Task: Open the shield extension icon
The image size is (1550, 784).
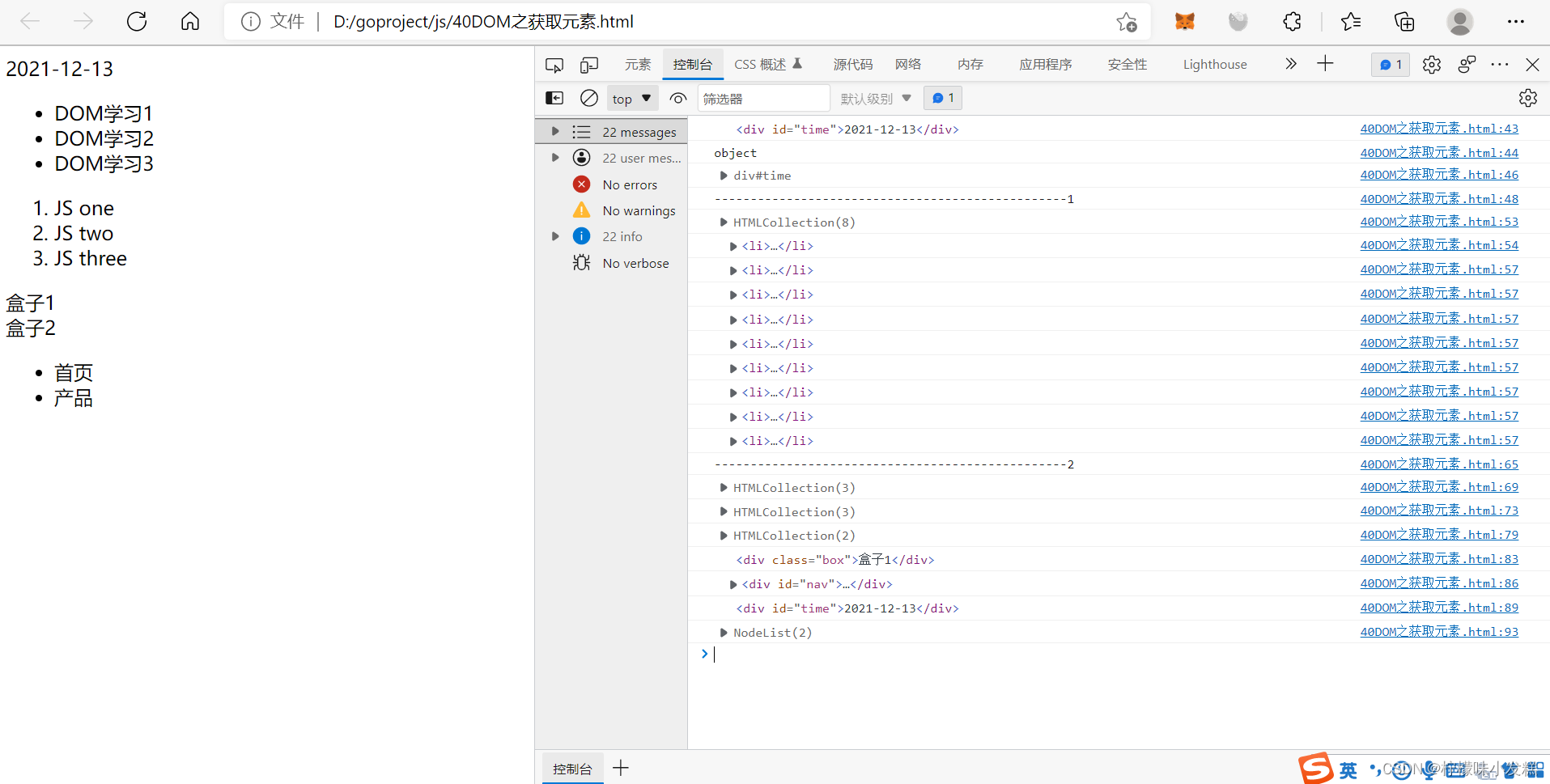Action: point(1238,22)
